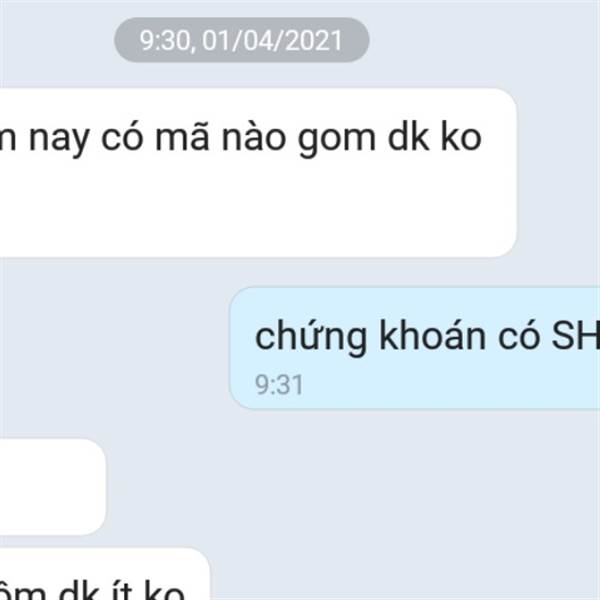Tap the 9:30, 01/04/2021 date label
The height and width of the screenshot is (600, 600).
241,40
